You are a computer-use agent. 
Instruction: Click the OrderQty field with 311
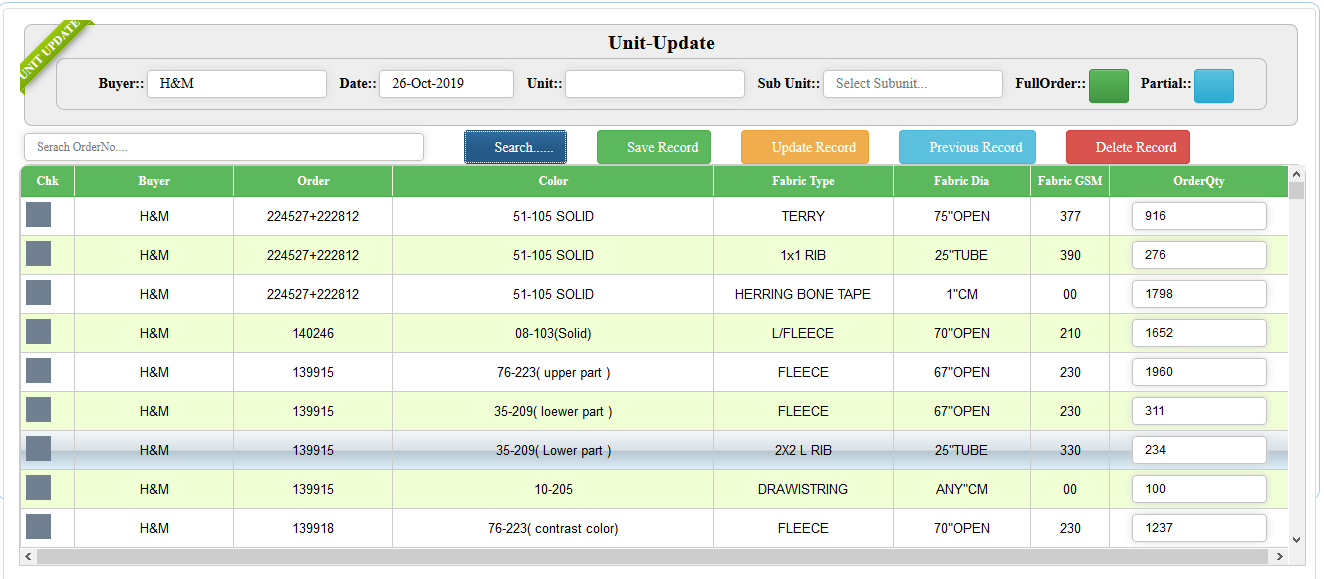coord(1199,411)
